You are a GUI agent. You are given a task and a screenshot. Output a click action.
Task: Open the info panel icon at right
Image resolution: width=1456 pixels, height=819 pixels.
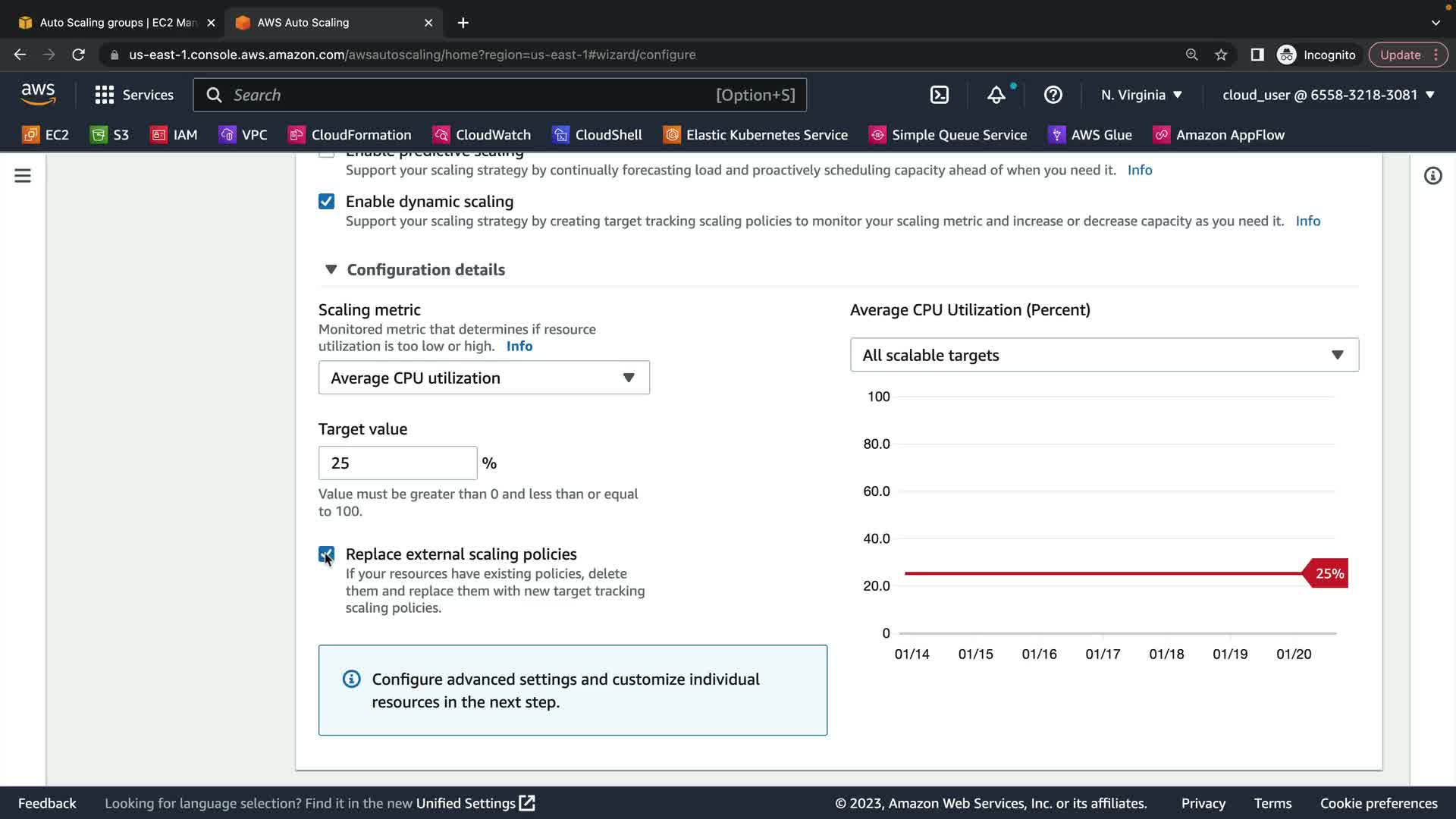click(x=1432, y=176)
